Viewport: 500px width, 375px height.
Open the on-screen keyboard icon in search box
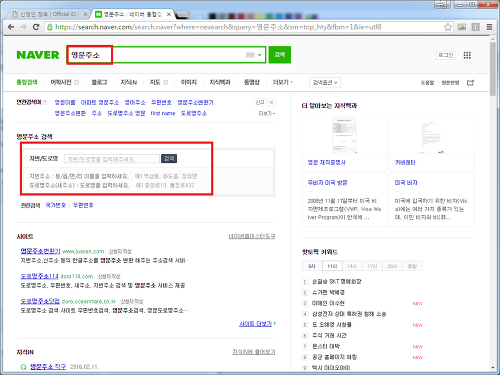(250, 55)
